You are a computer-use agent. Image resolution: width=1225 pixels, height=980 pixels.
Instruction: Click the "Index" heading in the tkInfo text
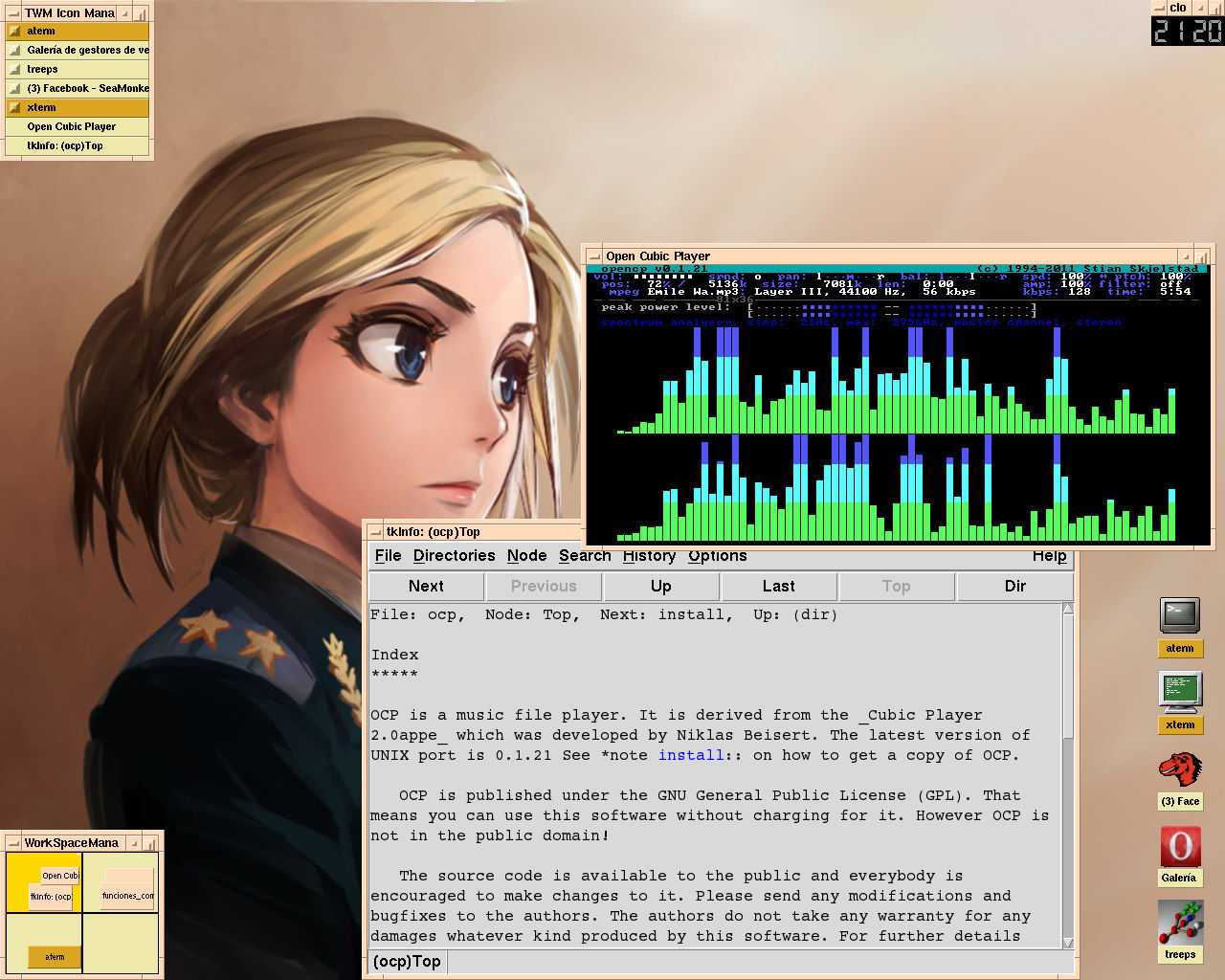395,655
